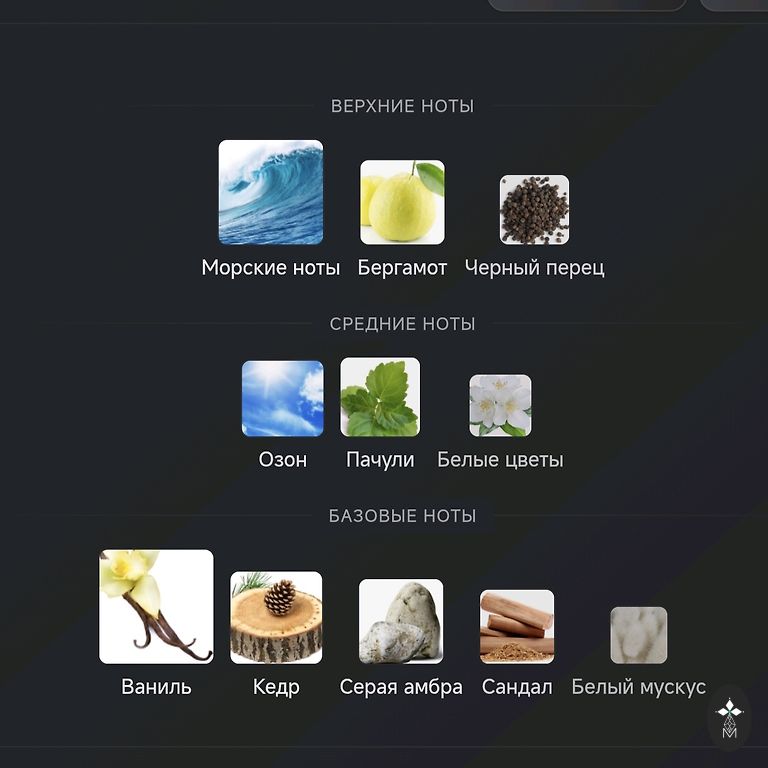Image resolution: width=768 pixels, height=768 pixels.
Task: Click the ocean wave image for Морские ноты
Action: point(271,192)
